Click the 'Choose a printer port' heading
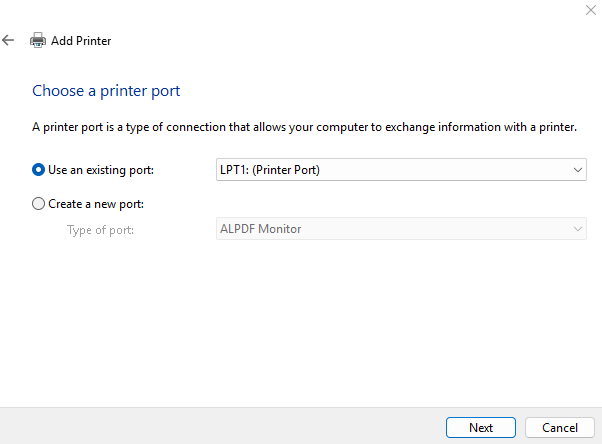The height and width of the screenshot is (444, 602). (x=106, y=91)
